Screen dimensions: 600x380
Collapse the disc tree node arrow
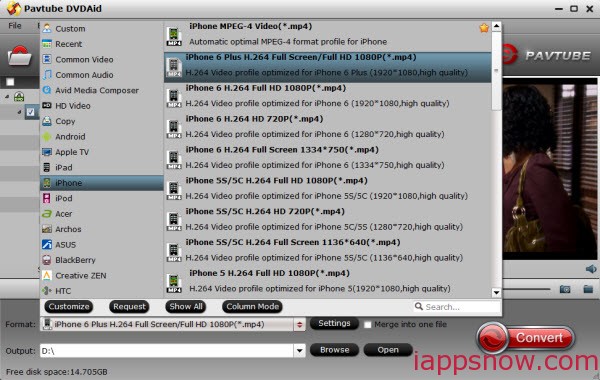7,96
